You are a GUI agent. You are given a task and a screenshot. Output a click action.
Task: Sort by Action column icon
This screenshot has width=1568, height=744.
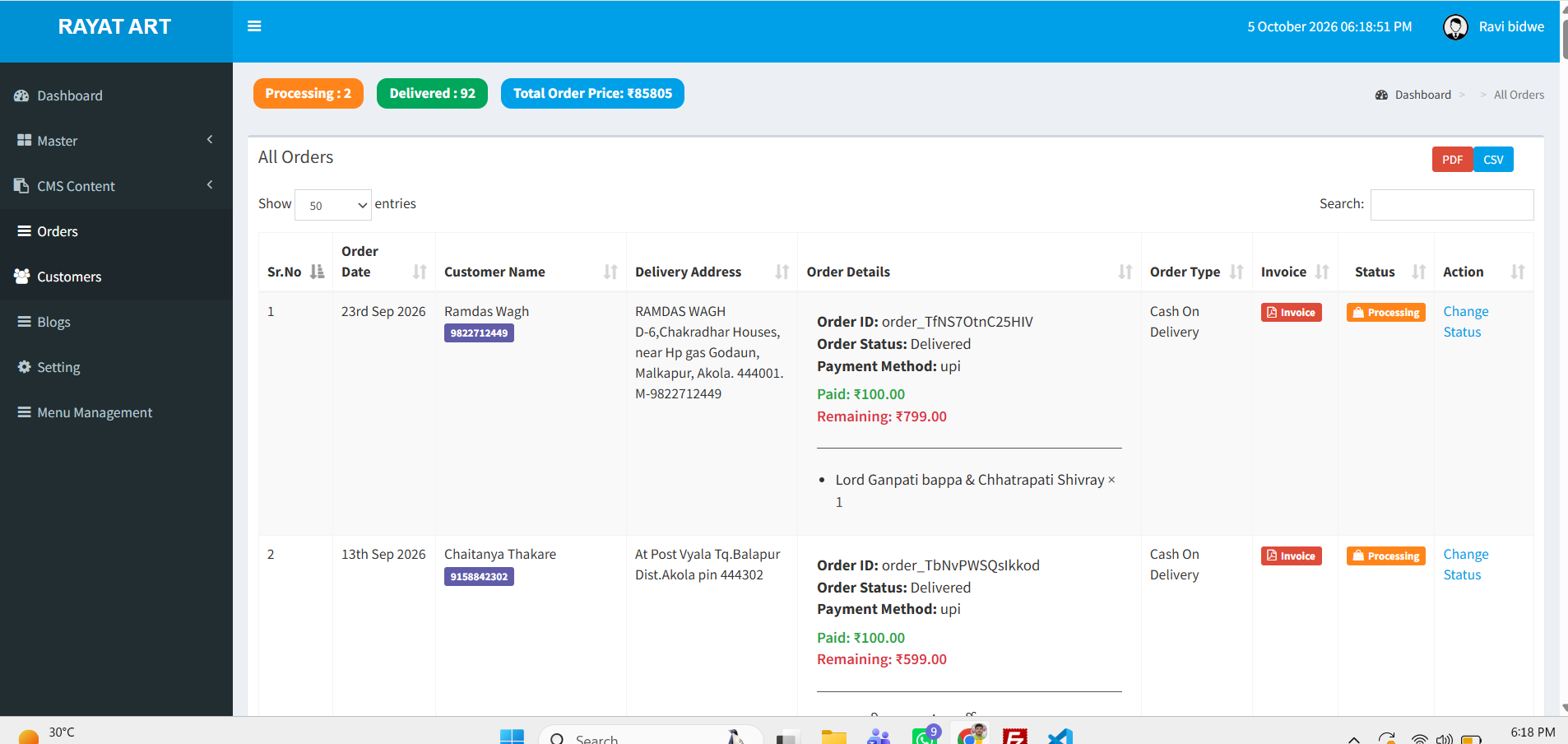(x=1518, y=272)
